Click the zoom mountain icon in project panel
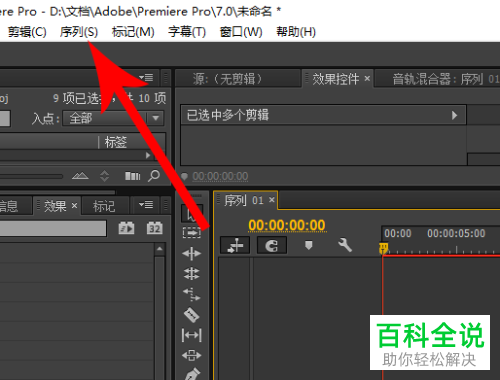 pyautogui.click(x=80, y=176)
